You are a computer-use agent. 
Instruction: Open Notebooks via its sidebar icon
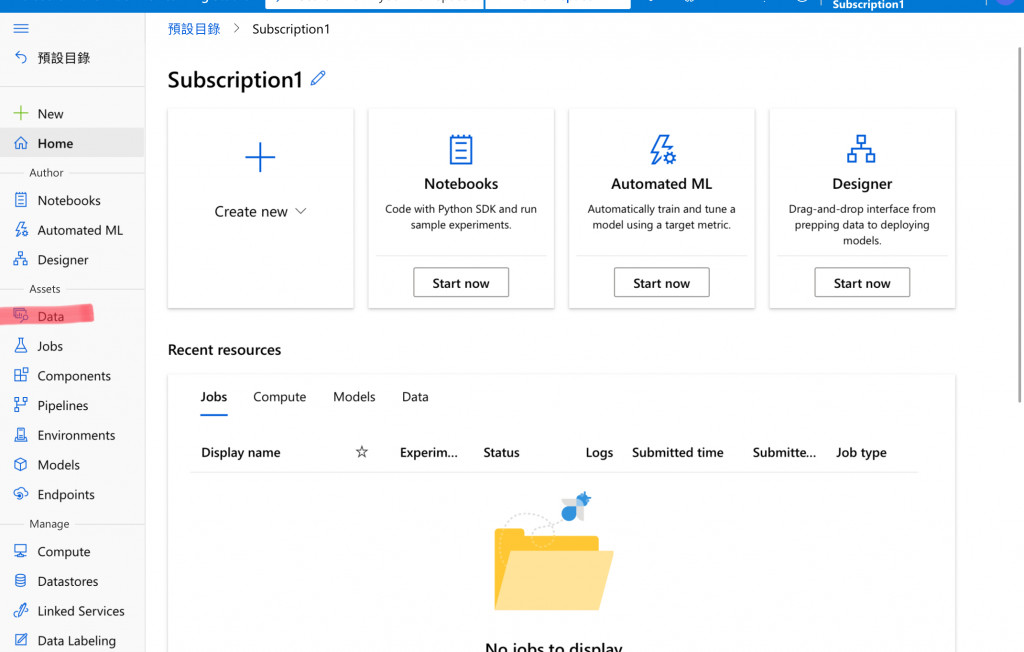tap(21, 200)
